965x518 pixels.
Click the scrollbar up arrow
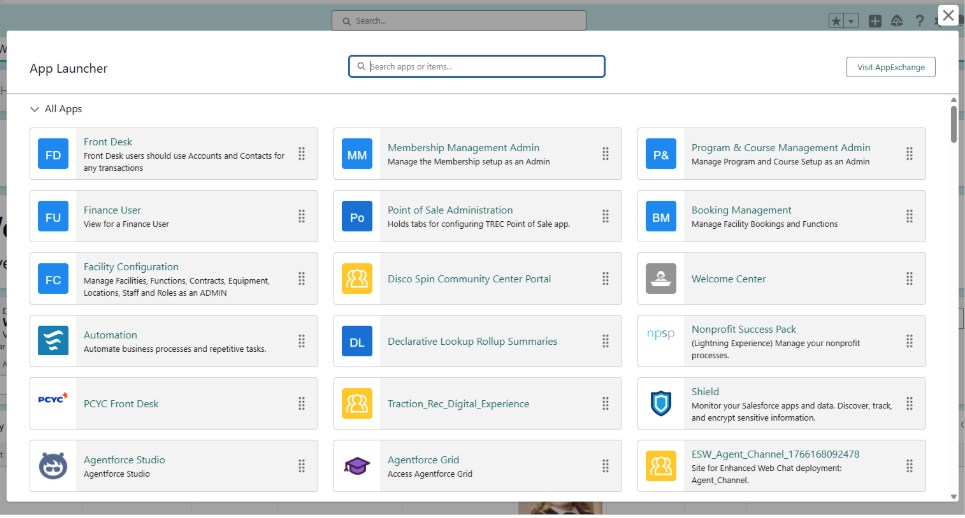[953, 100]
